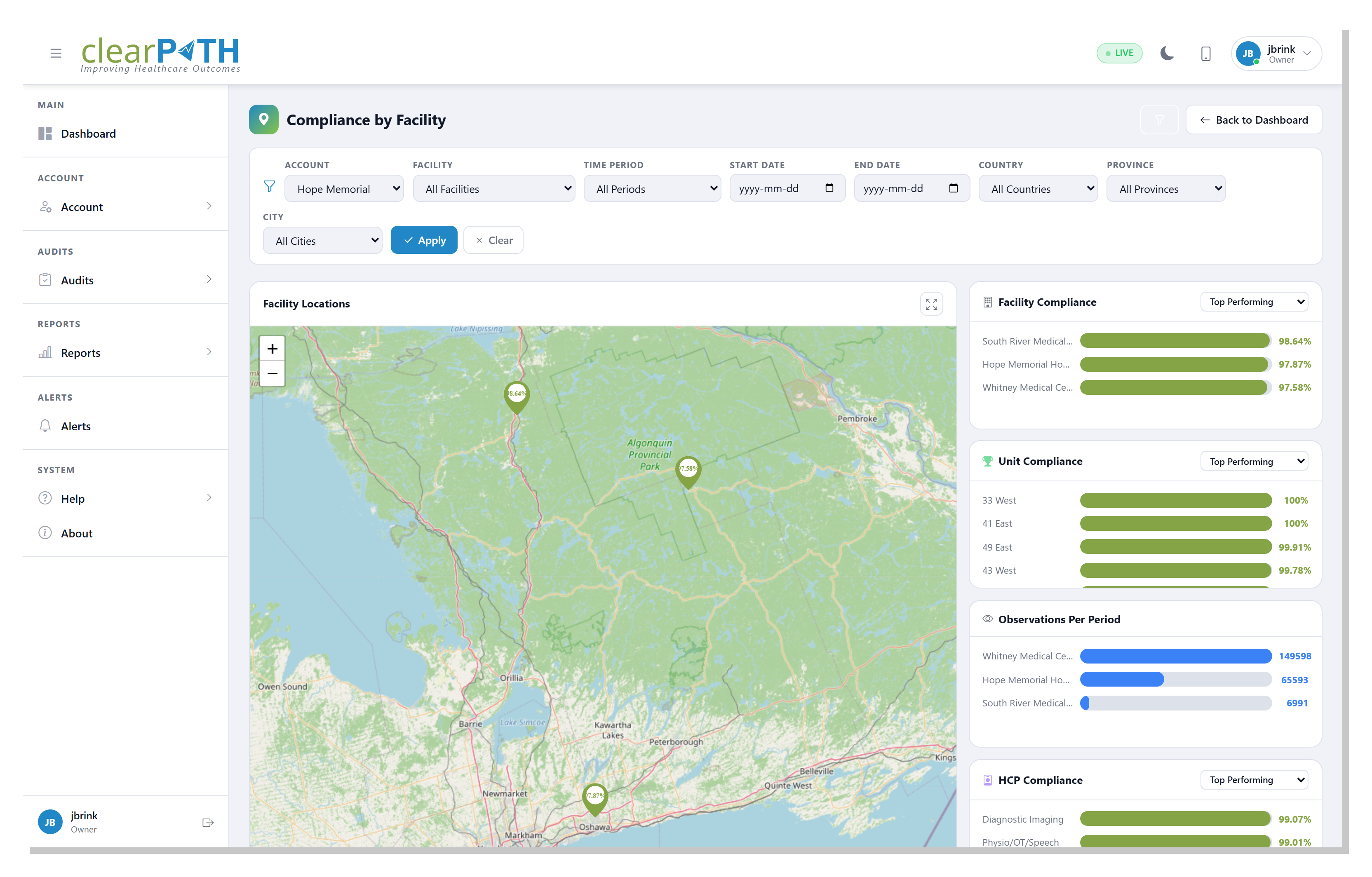This screenshot has height=877, width=1372.
Task: Open Dashboard from sidebar
Action: point(125,134)
